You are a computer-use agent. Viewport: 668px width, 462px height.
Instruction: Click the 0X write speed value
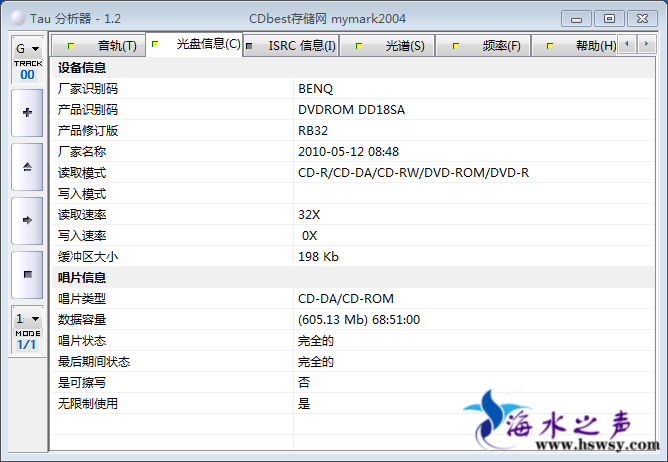point(309,236)
